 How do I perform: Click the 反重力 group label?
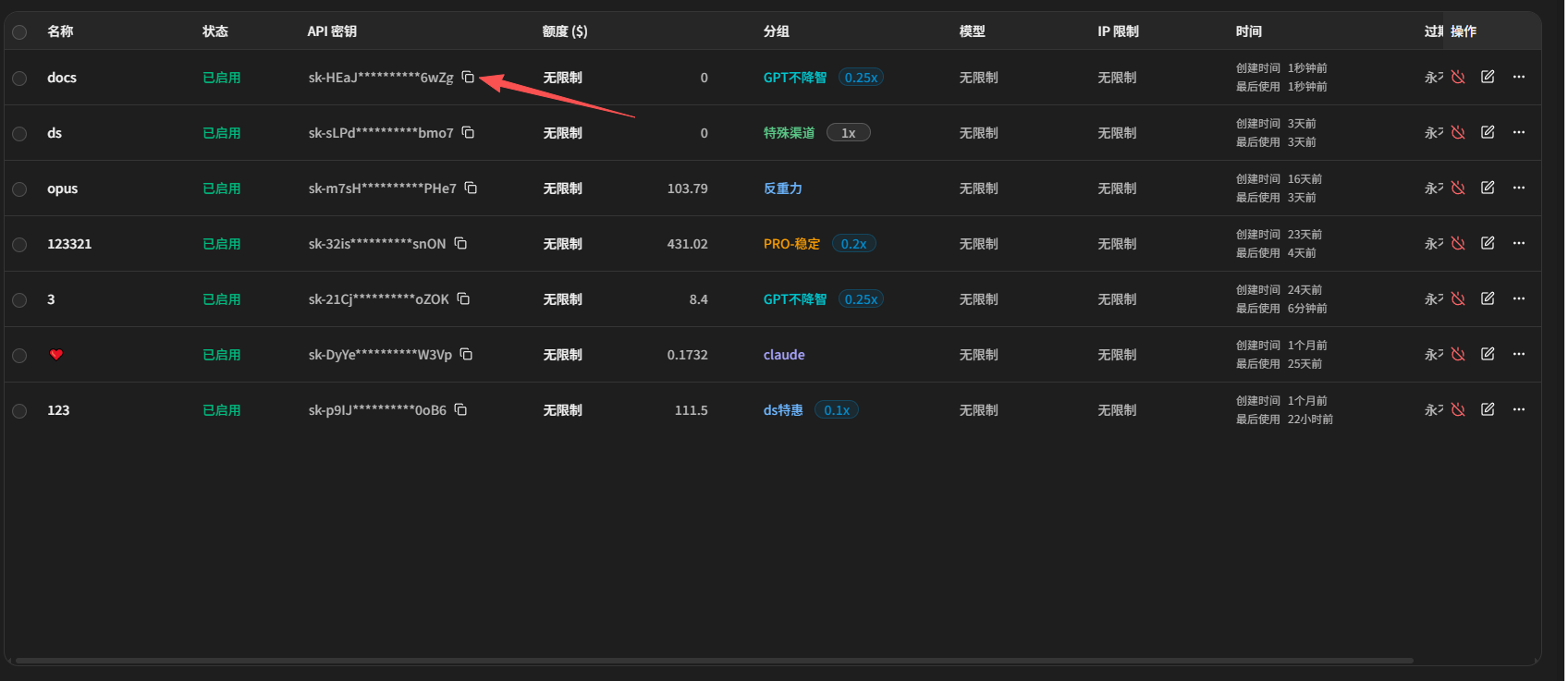point(783,188)
